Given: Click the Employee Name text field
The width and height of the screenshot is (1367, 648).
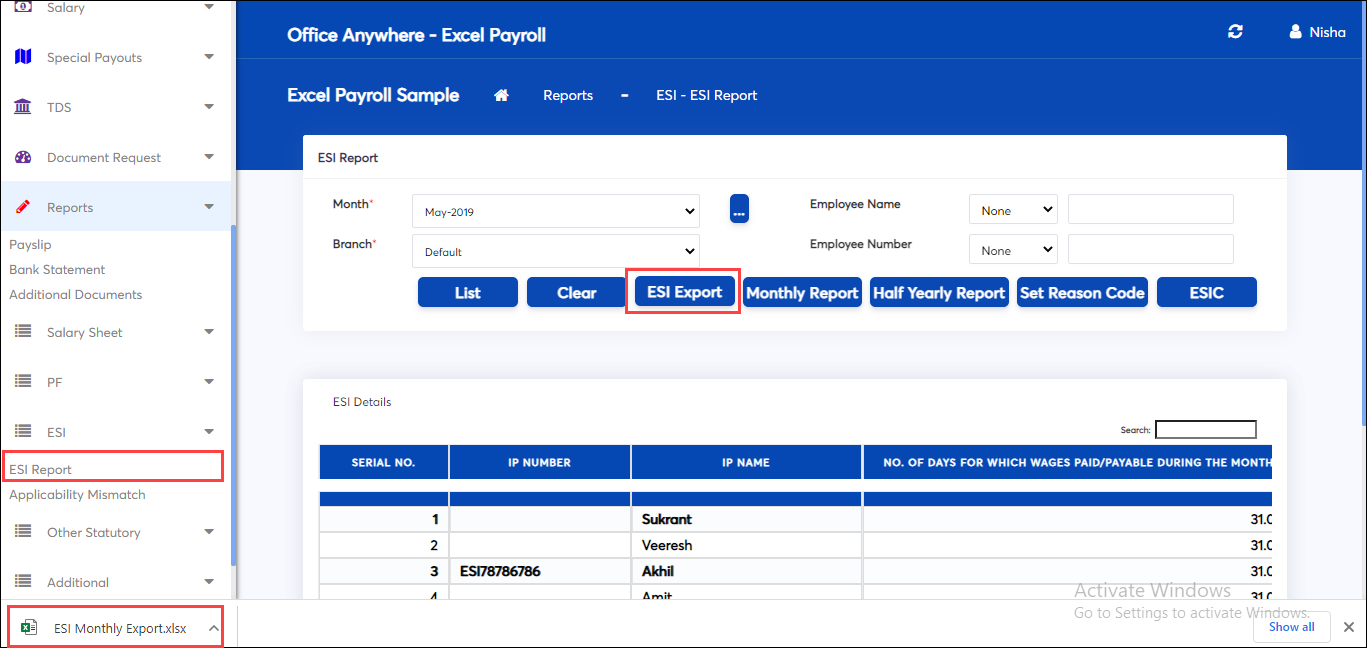Looking at the screenshot, I should pos(1151,209).
